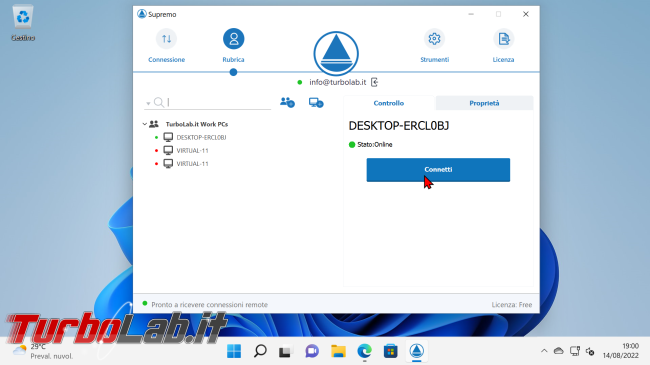This screenshot has height=365, width=650.
Task: Select DESKTOP-ERCL0BJ in the list
Action: (x=201, y=137)
